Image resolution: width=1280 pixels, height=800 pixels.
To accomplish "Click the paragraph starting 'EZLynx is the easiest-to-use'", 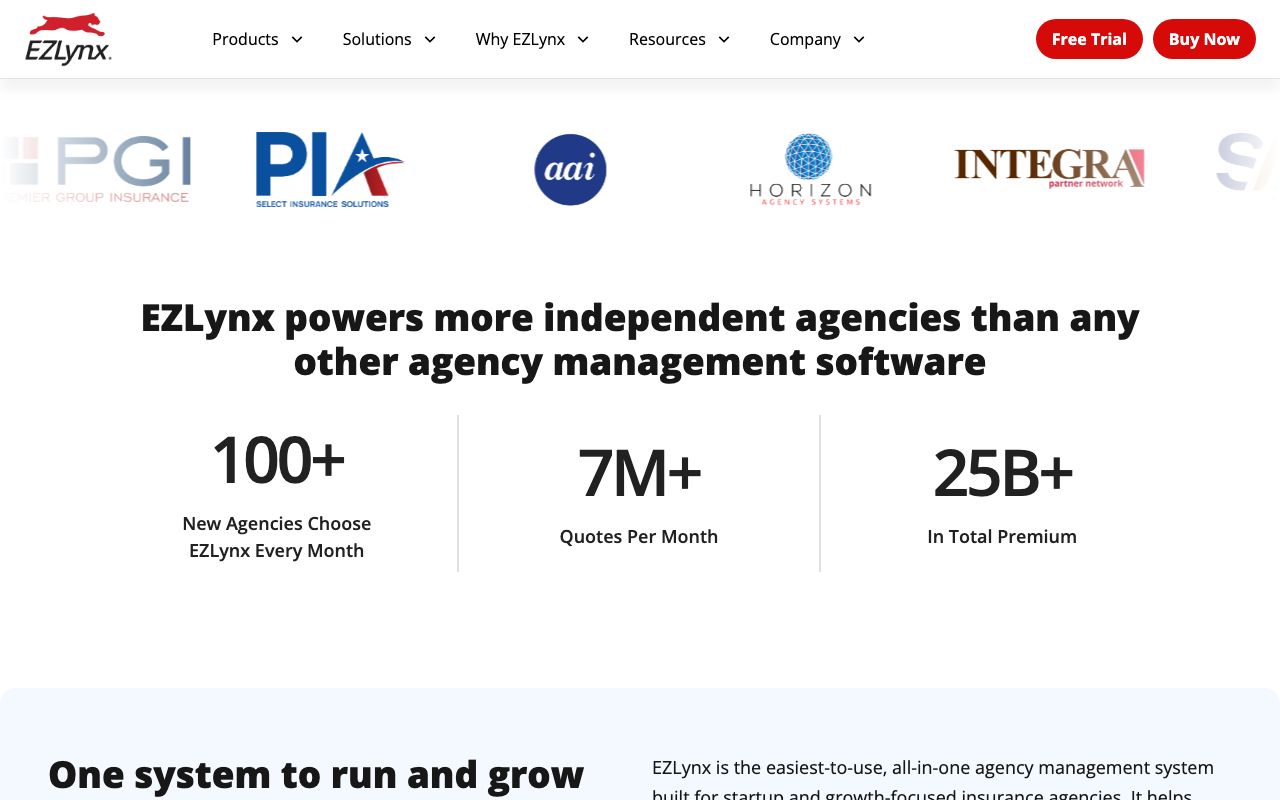I will [933, 780].
